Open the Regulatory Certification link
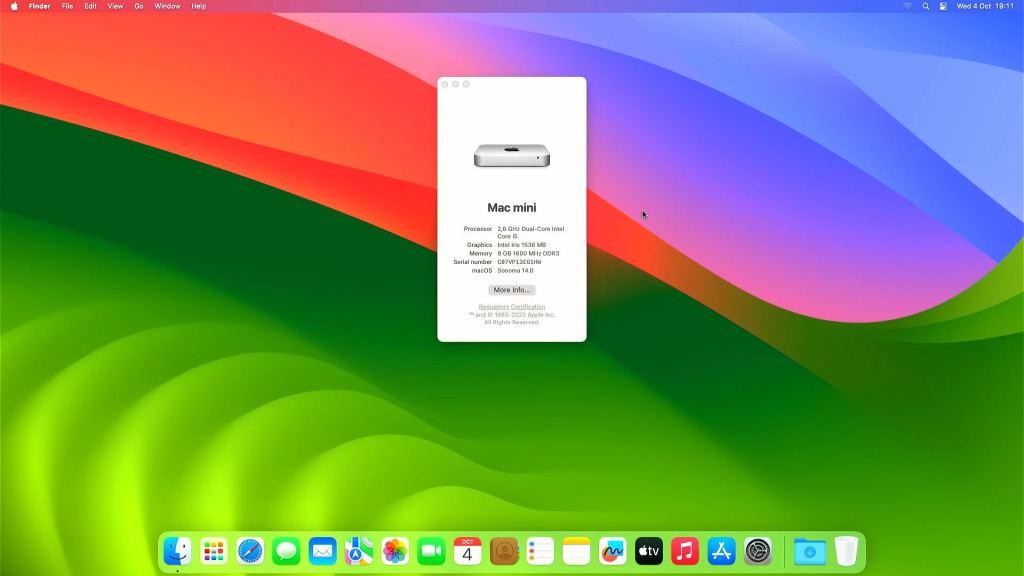This screenshot has height=576, width=1024. click(511, 307)
